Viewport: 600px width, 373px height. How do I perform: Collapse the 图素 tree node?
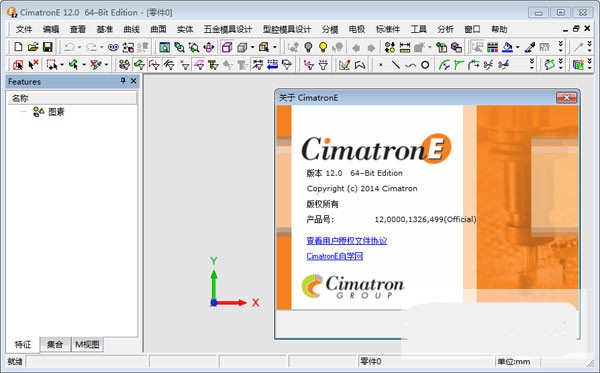[x=23, y=112]
